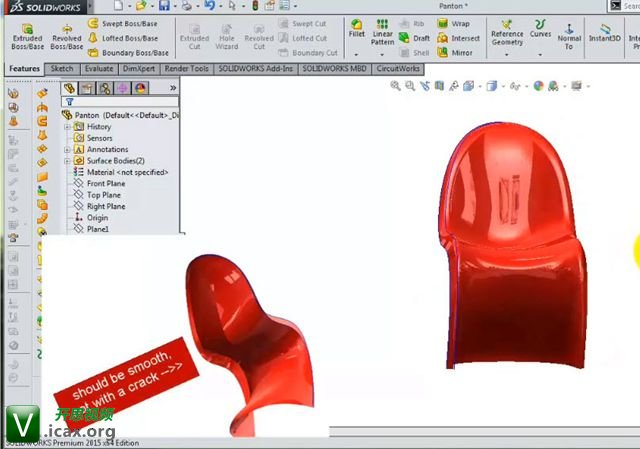Viewport: 640px width, 449px height.
Task: Choose Lofted Boss/Base feature
Action: click(x=123, y=38)
